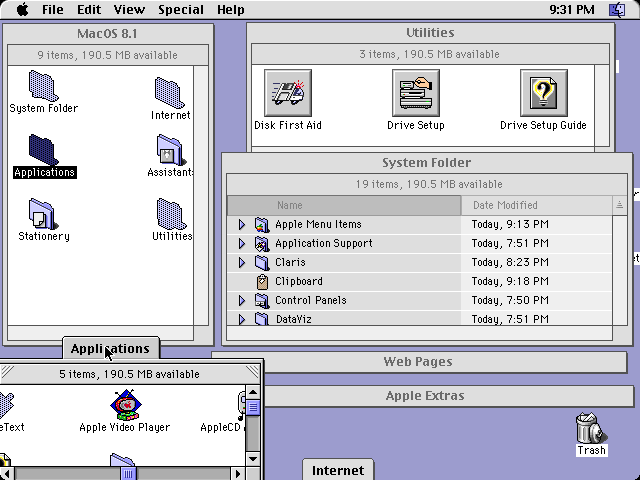Expand the Control Panels disclosure triangle
640x480 pixels.
(242, 300)
